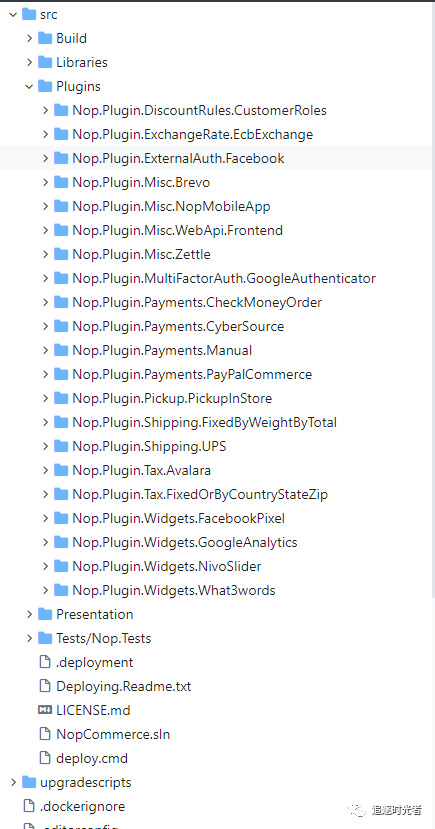Expand chevron beside Nop.Plugin.Widgets.NivoSlider
Screen dimensions: 435x829
coord(46,566)
